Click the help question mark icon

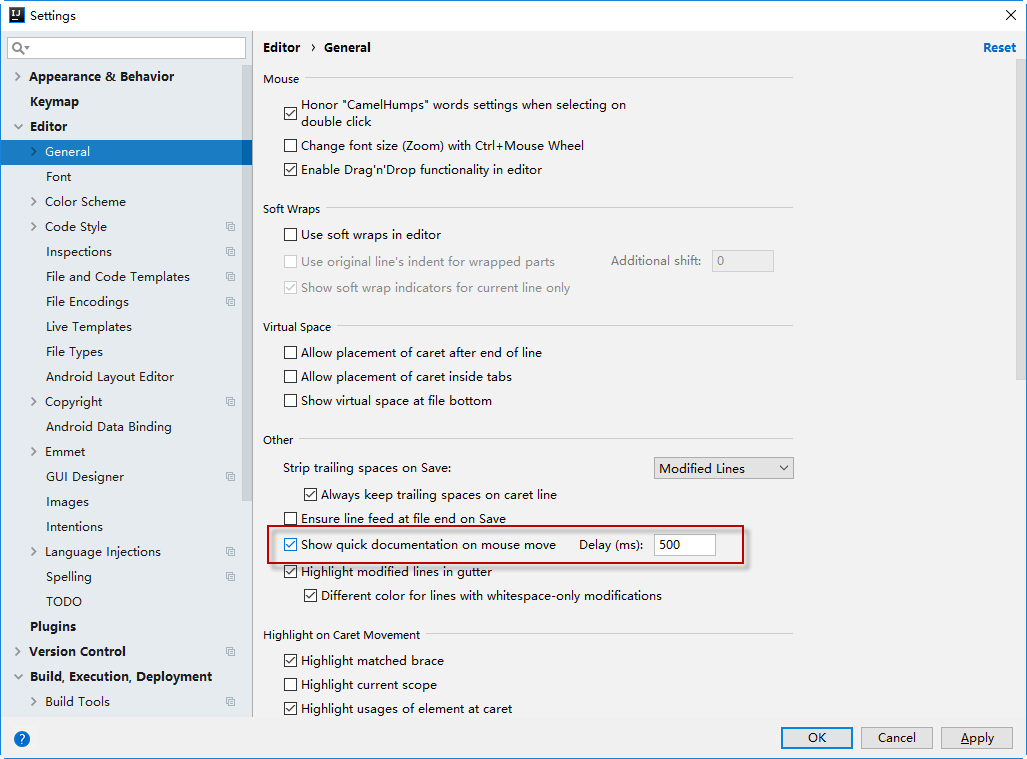[22, 739]
